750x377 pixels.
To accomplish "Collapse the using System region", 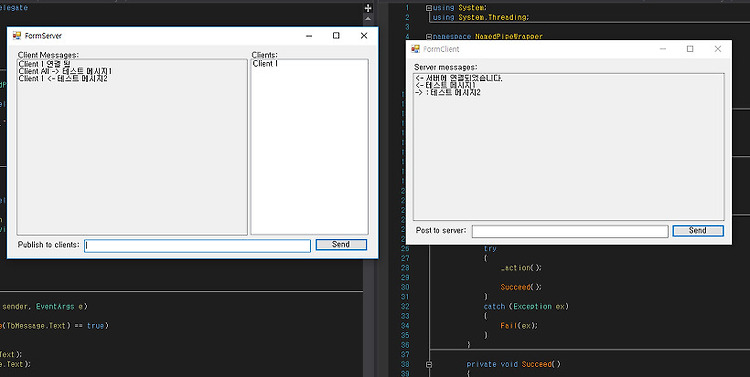I will point(429,8).
